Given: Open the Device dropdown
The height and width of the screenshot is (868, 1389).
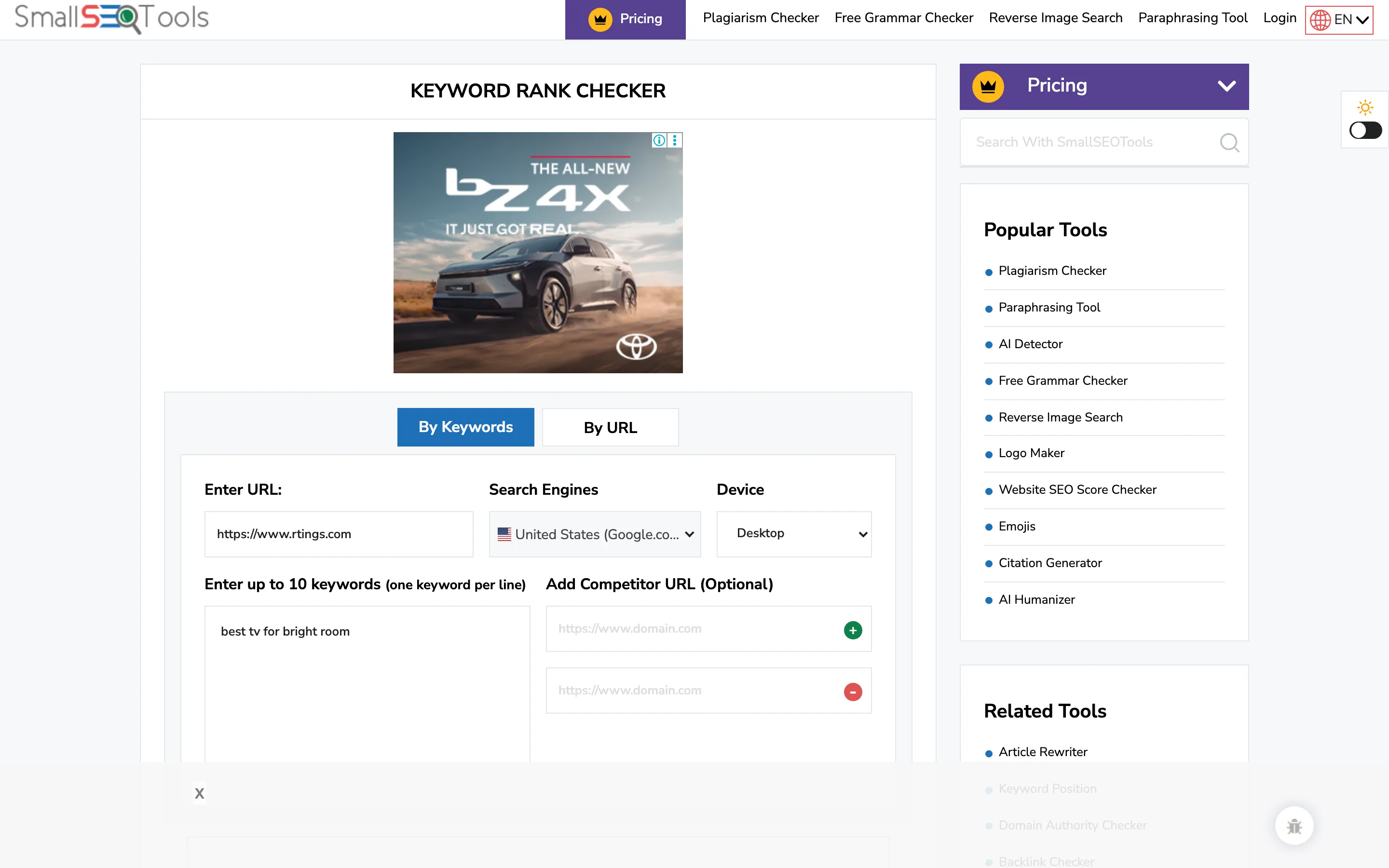Looking at the screenshot, I should click(x=794, y=534).
